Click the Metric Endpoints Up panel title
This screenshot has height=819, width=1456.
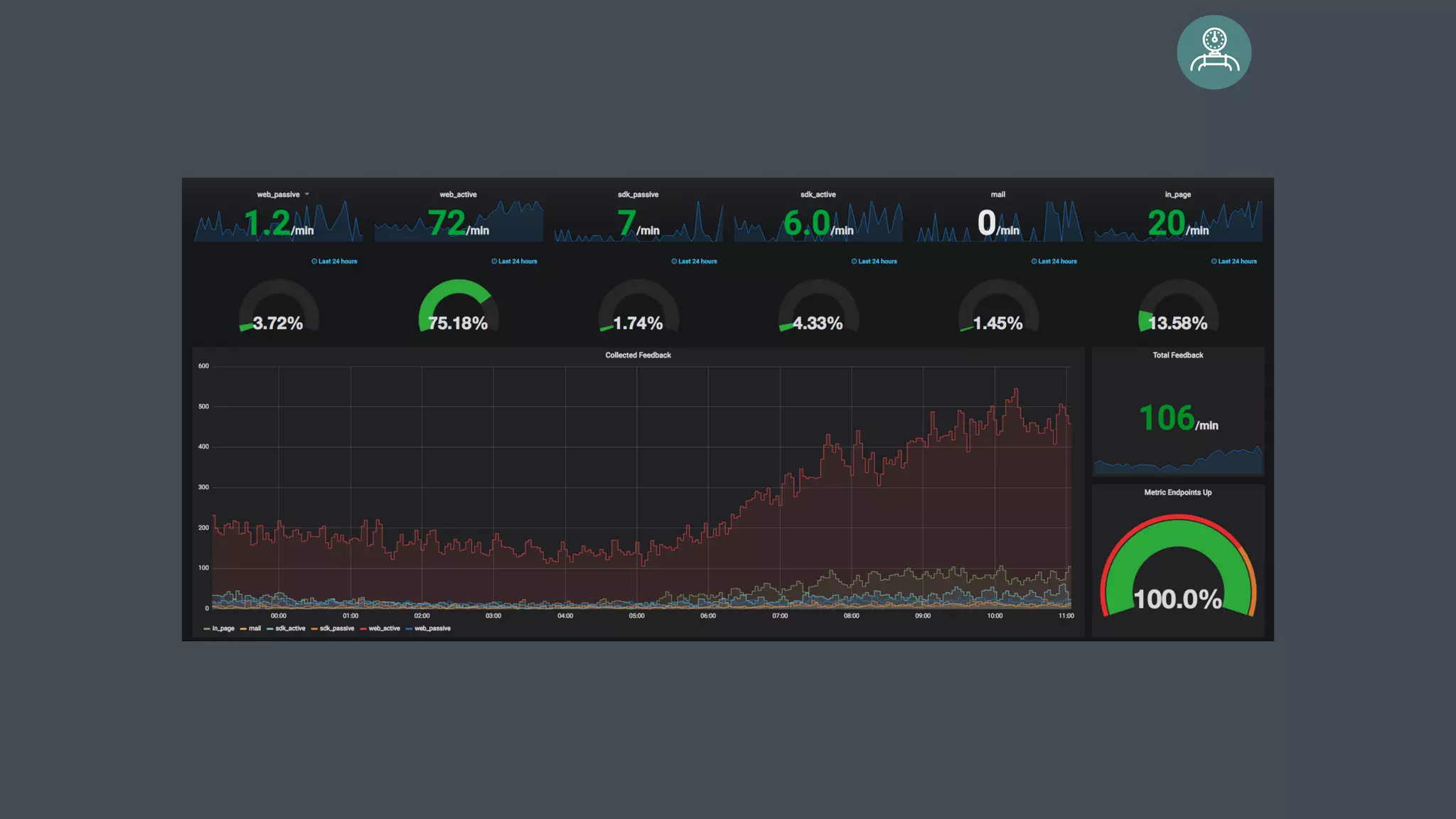click(x=1177, y=493)
